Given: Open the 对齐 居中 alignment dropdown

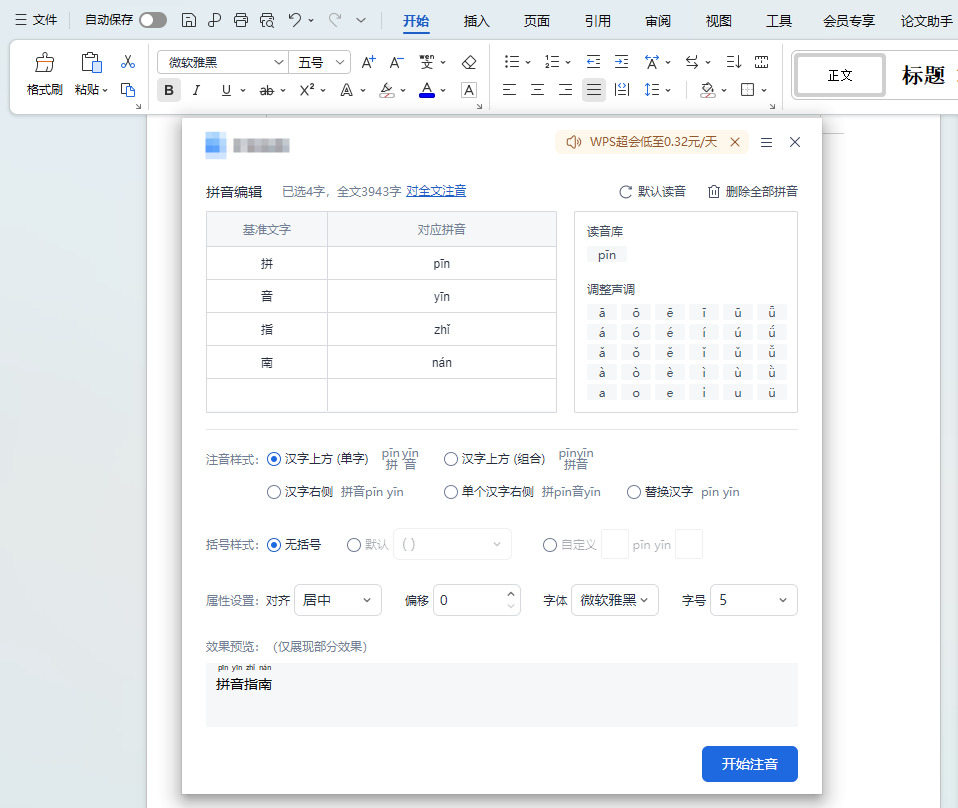Looking at the screenshot, I should click(338, 600).
